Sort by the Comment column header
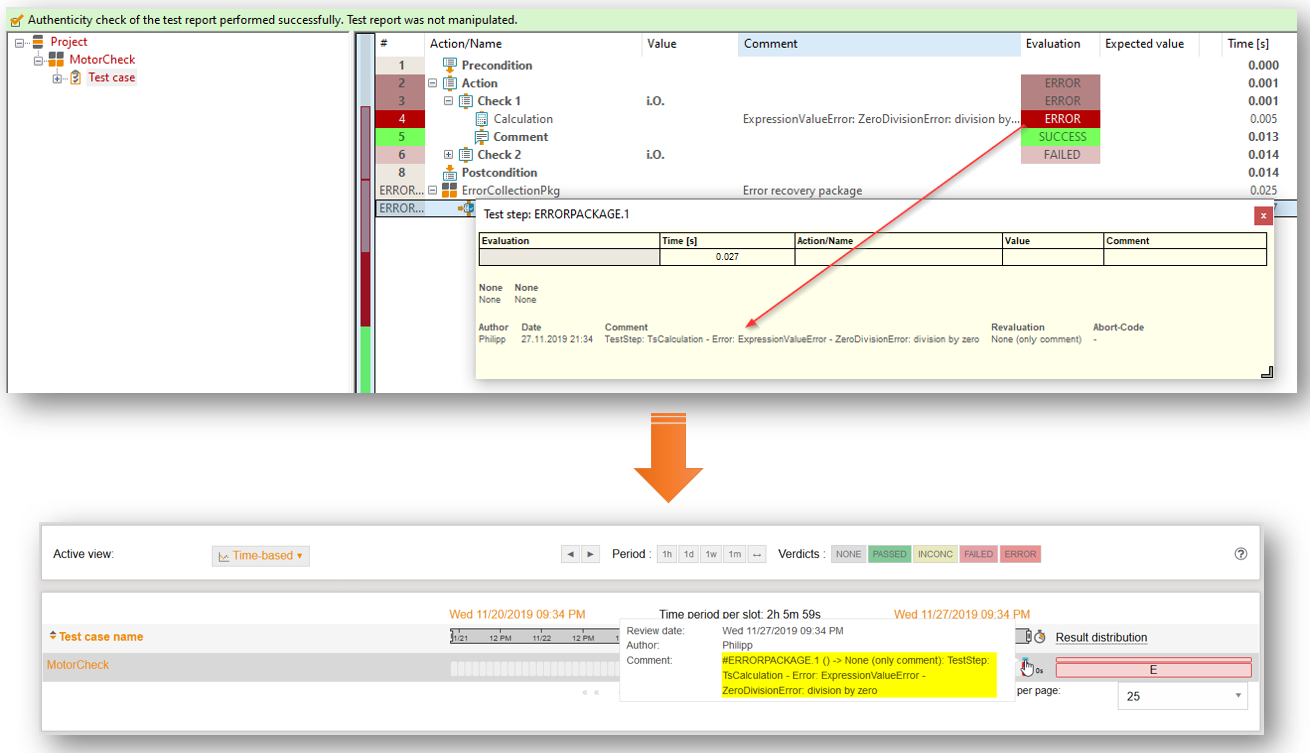The image size is (1310, 753). [x=770, y=44]
